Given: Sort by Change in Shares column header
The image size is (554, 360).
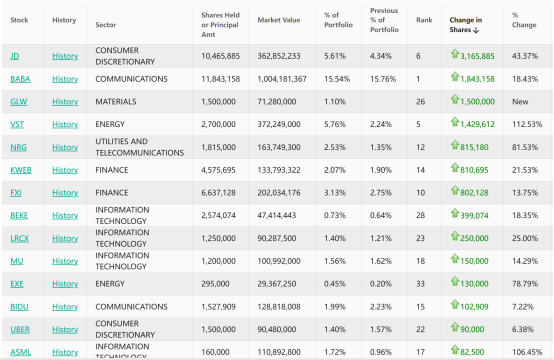Looking at the screenshot, I should 466,25.
